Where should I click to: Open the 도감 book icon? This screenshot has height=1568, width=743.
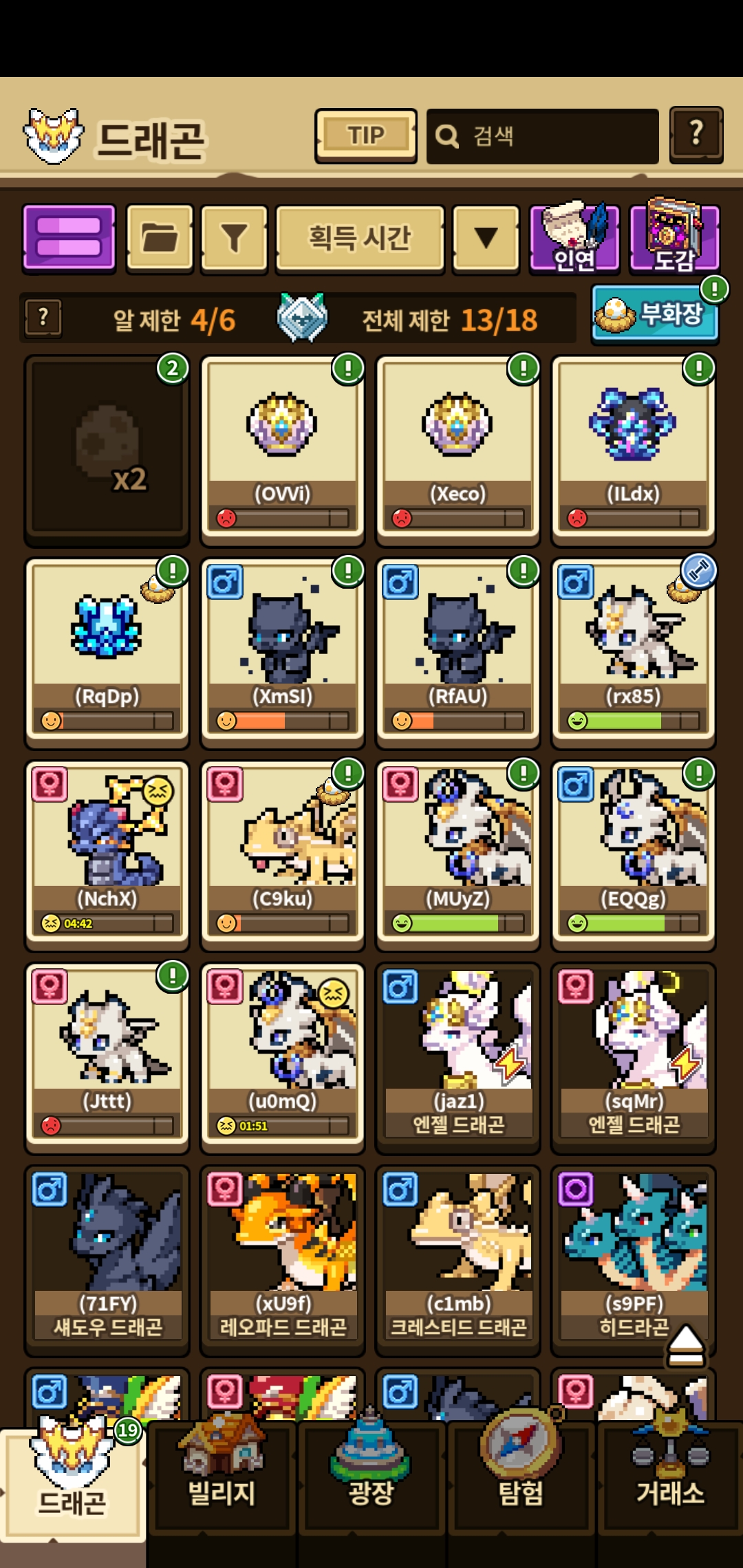pos(674,236)
